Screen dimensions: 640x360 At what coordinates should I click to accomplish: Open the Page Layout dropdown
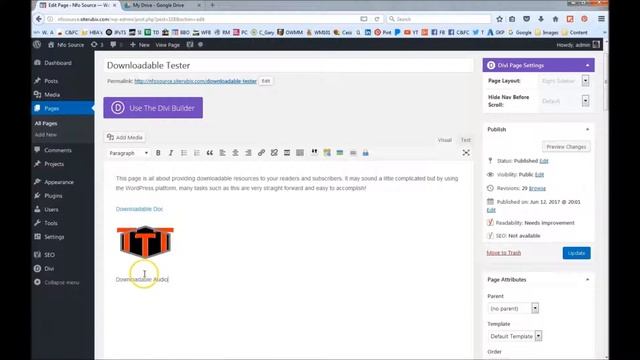[564, 81]
